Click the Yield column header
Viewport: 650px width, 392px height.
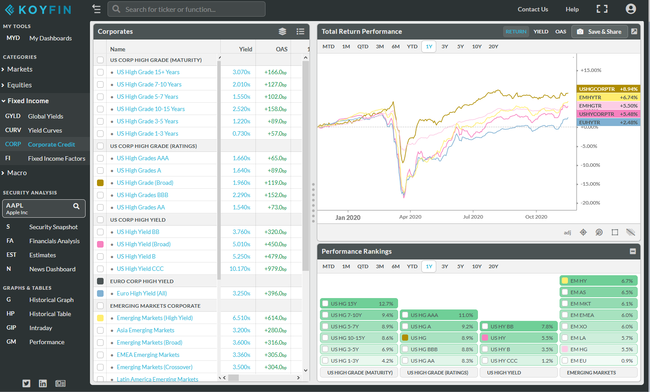pos(245,49)
